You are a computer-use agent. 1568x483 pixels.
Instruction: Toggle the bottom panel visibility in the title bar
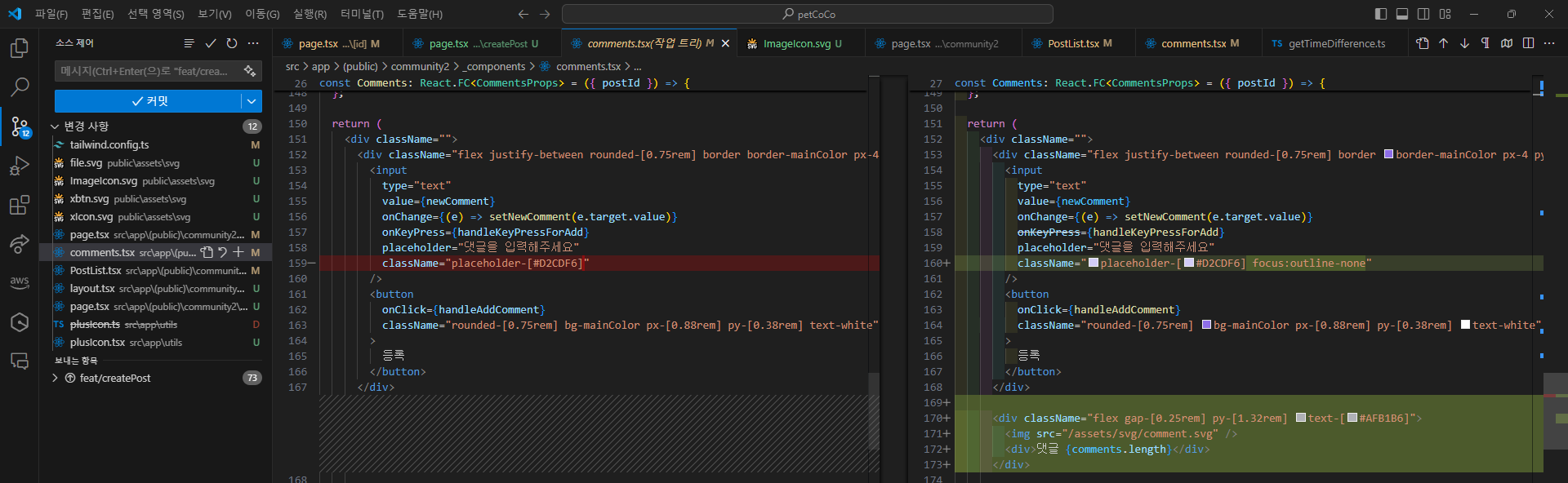(1402, 14)
